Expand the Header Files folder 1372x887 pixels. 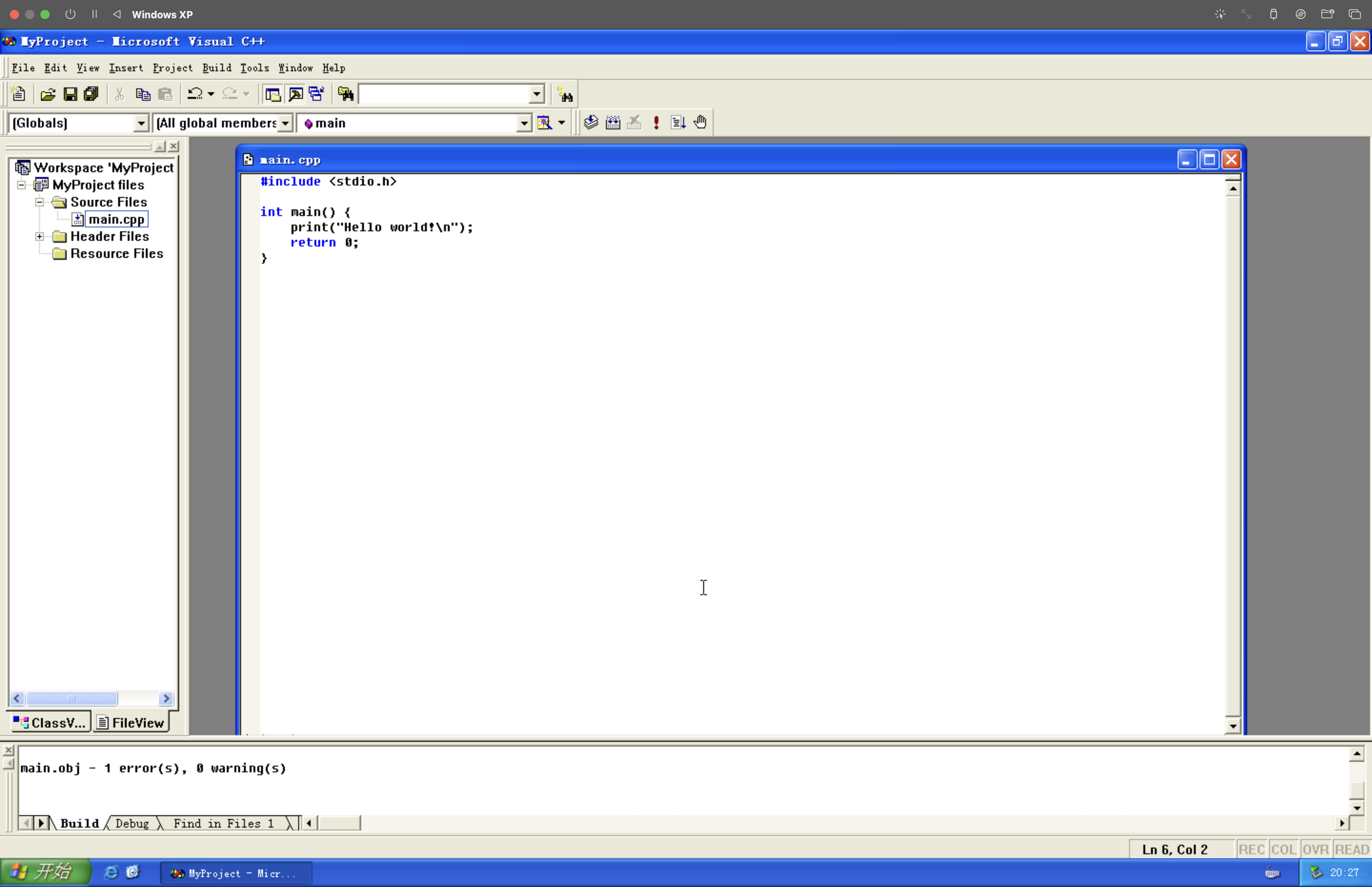pos(39,236)
